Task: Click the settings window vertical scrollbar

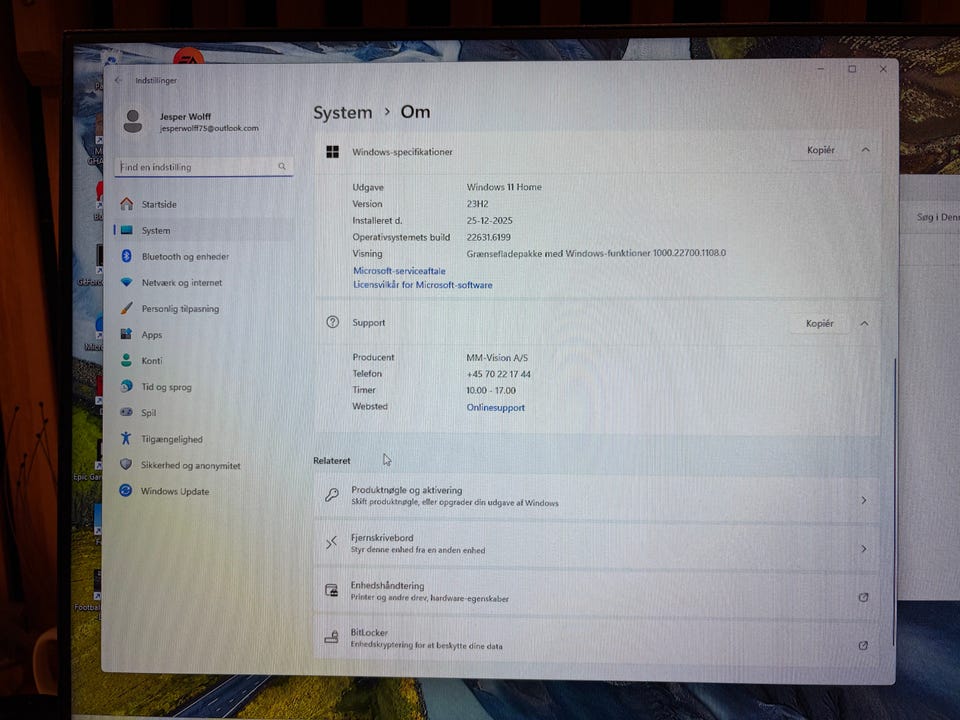Action: click(893, 502)
